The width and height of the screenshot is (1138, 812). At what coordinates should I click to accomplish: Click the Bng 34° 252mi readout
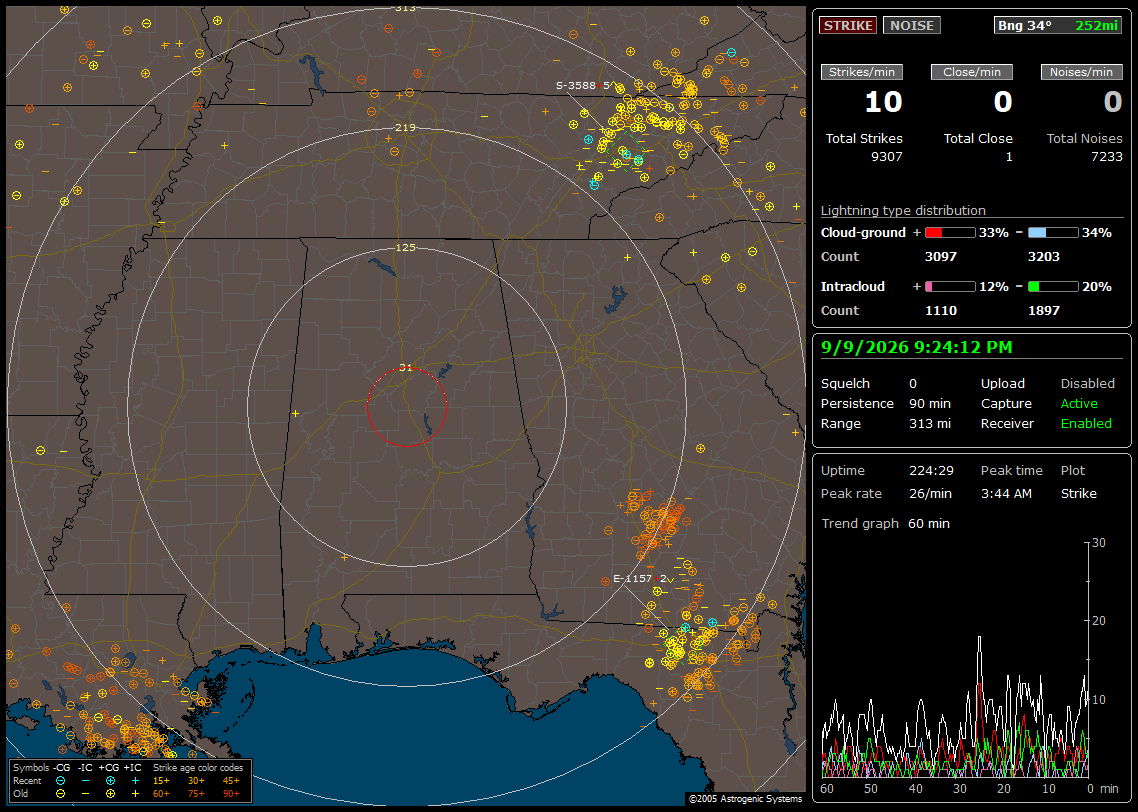tap(1058, 25)
